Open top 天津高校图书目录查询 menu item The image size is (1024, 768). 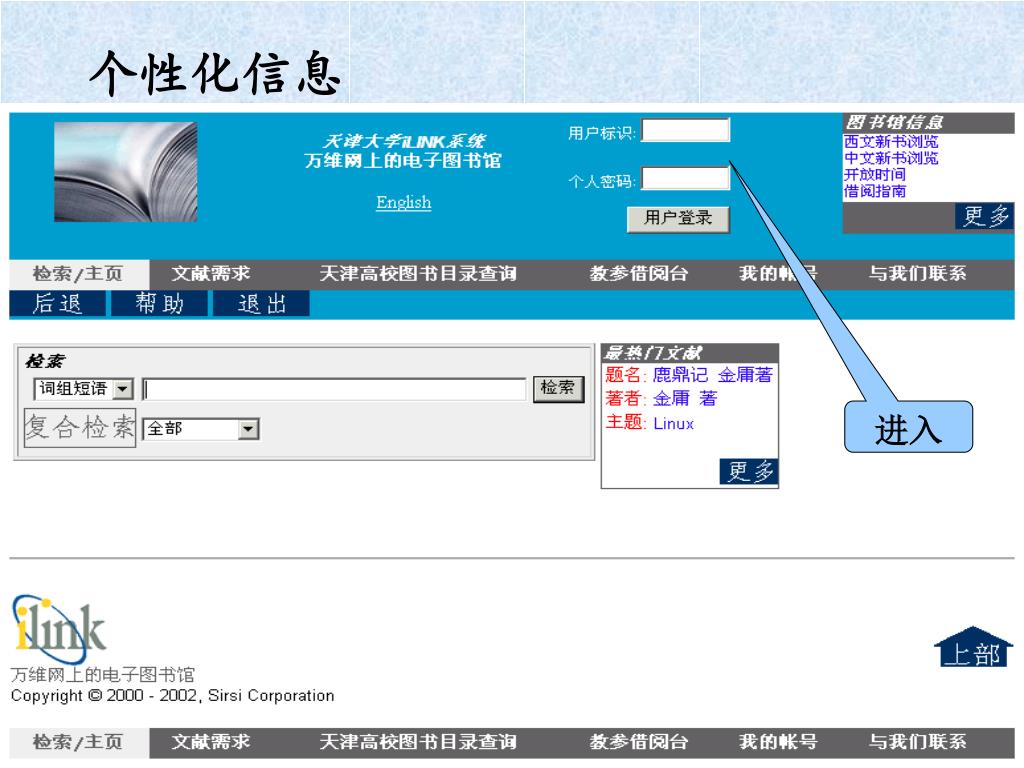tap(418, 274)
